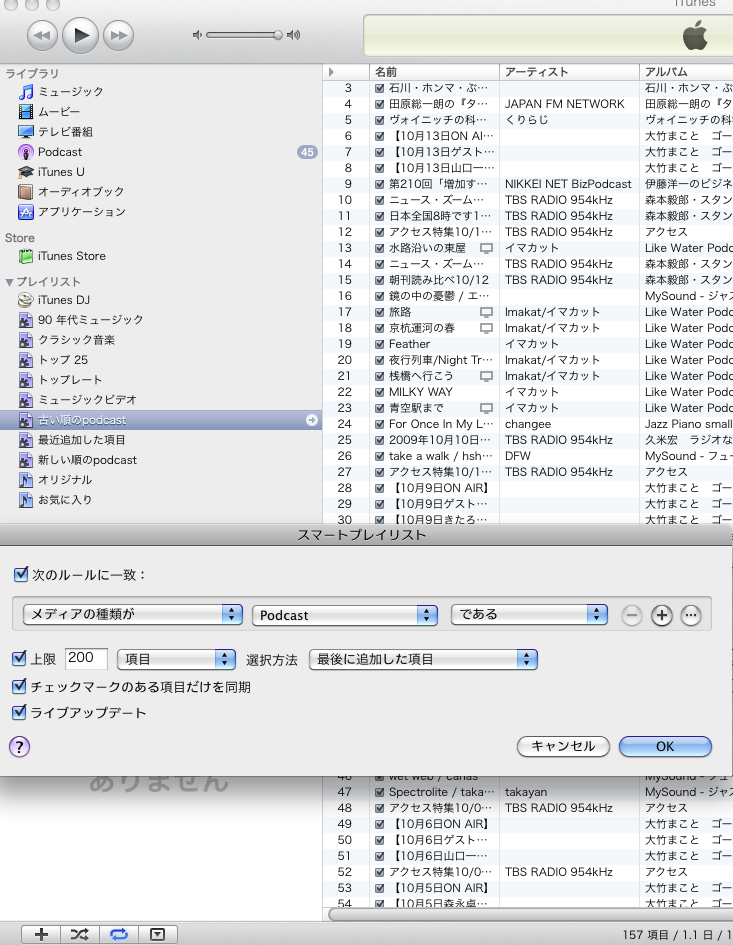Screen dimensions: 733x945
Task: Click the キャンセル button
Action: 563,746
